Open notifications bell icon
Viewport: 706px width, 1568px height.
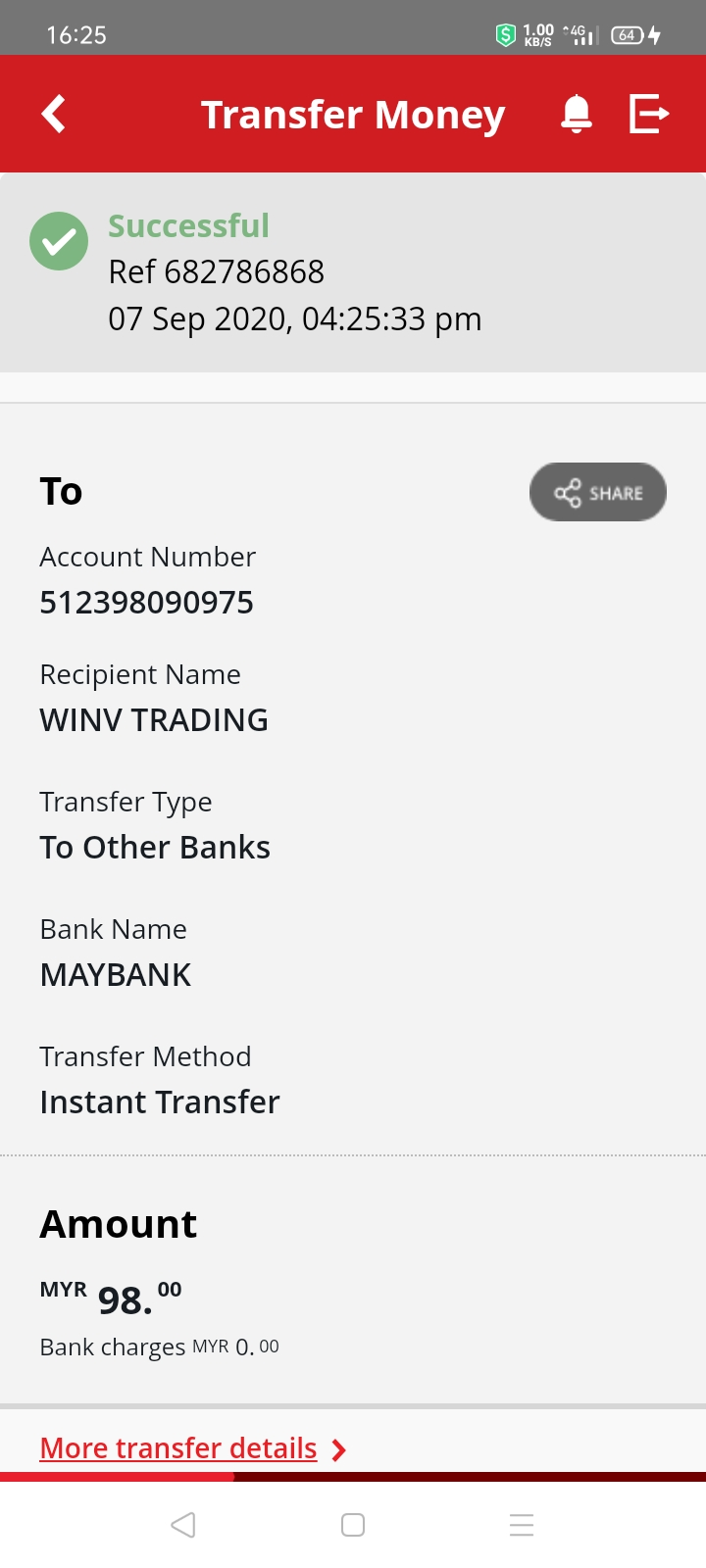tap(577, 114)
